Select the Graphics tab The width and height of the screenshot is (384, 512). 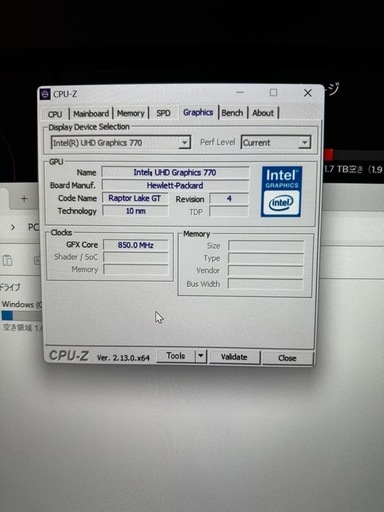198,112
